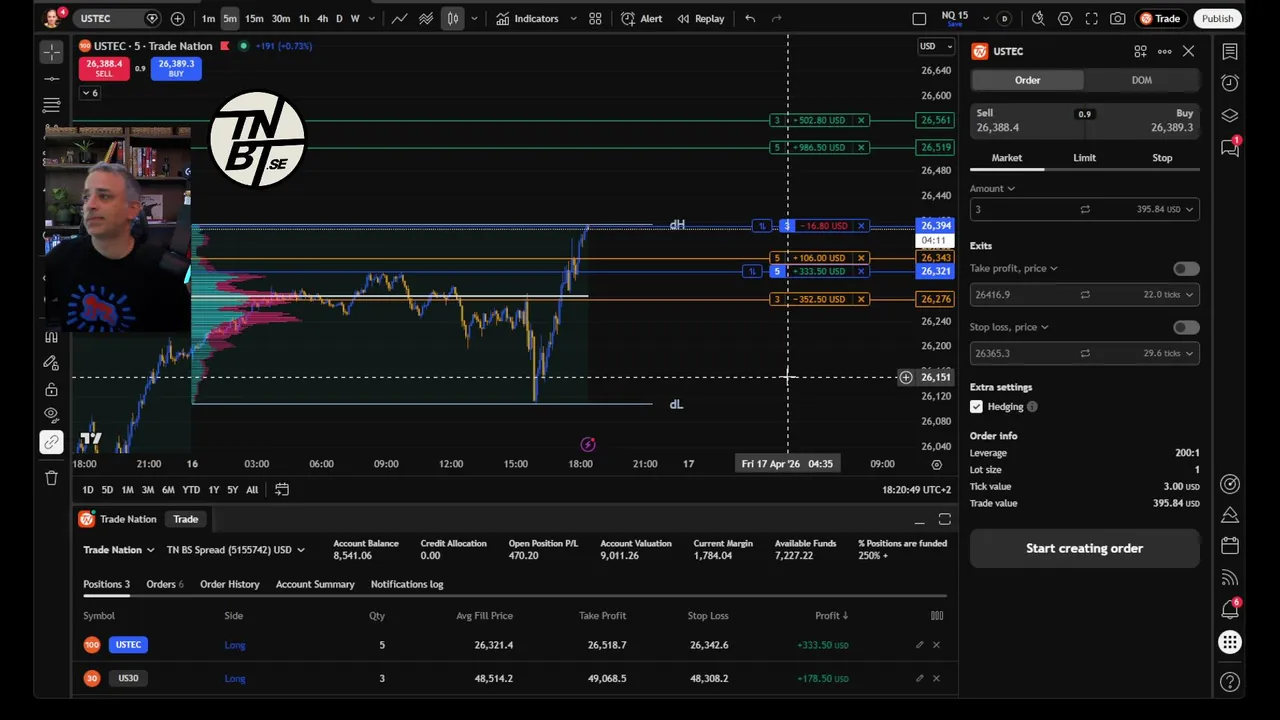The width and height of the screenshot is (1280, 720).
Task: Open the Help Center question icon
Action: coord(1230,682)
